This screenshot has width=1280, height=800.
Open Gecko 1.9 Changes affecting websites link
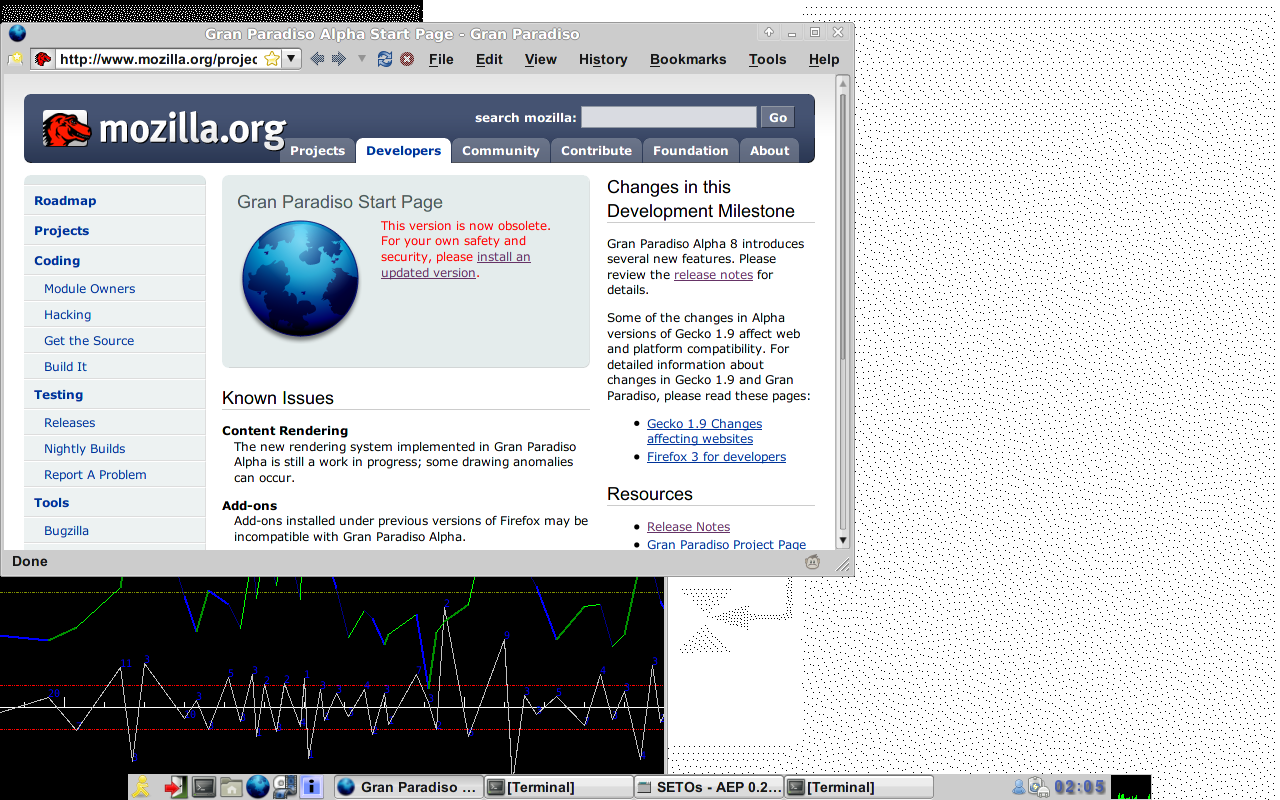tap(704, 431)
